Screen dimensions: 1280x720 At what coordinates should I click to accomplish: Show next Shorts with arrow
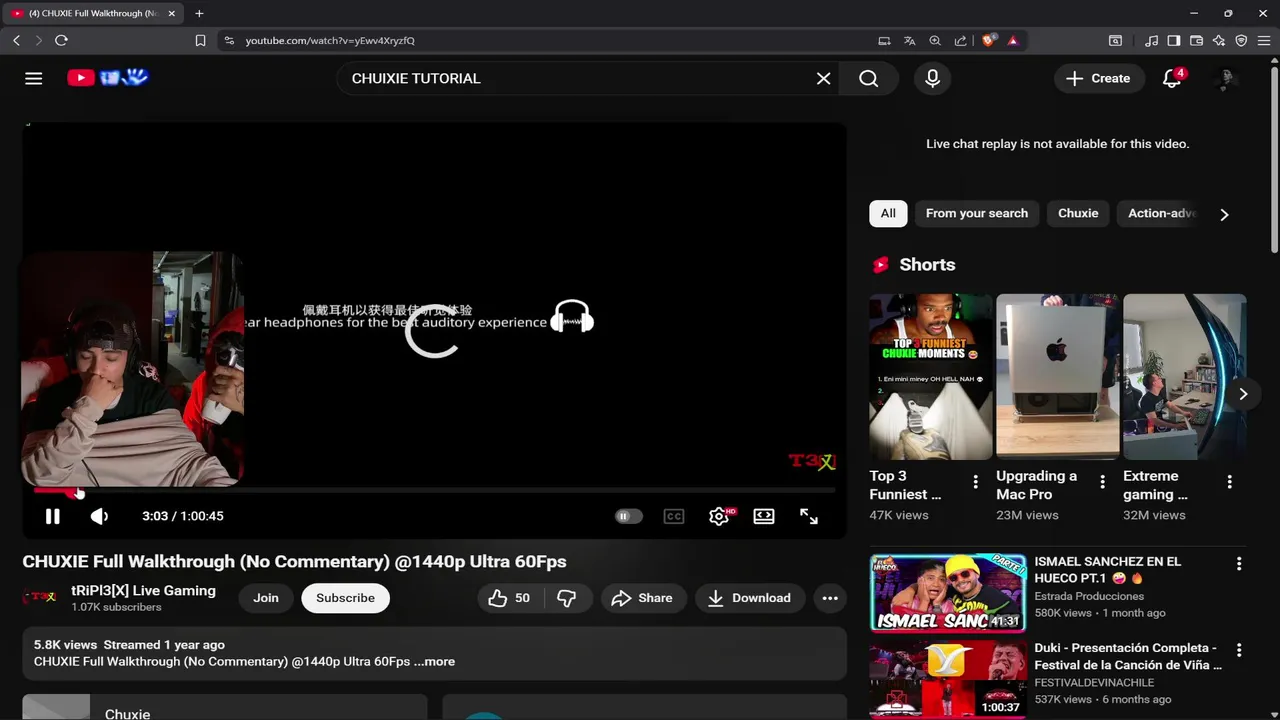pos(1243,394)
